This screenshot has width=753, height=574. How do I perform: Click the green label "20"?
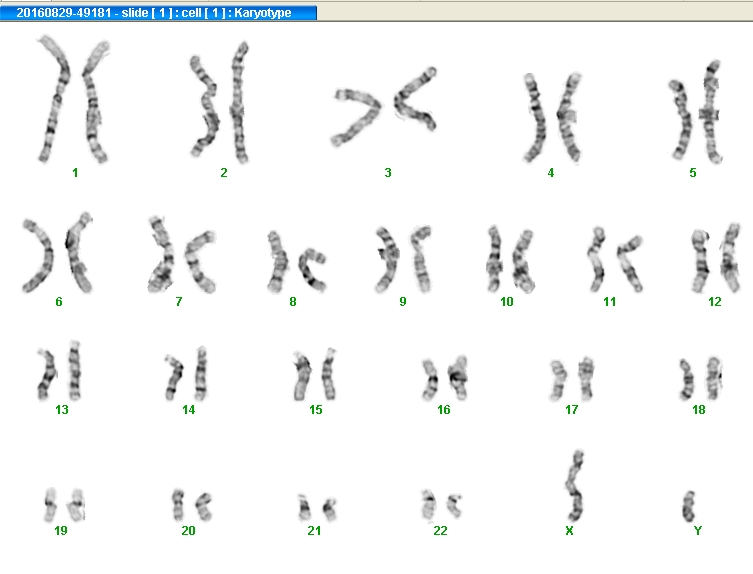188,531
